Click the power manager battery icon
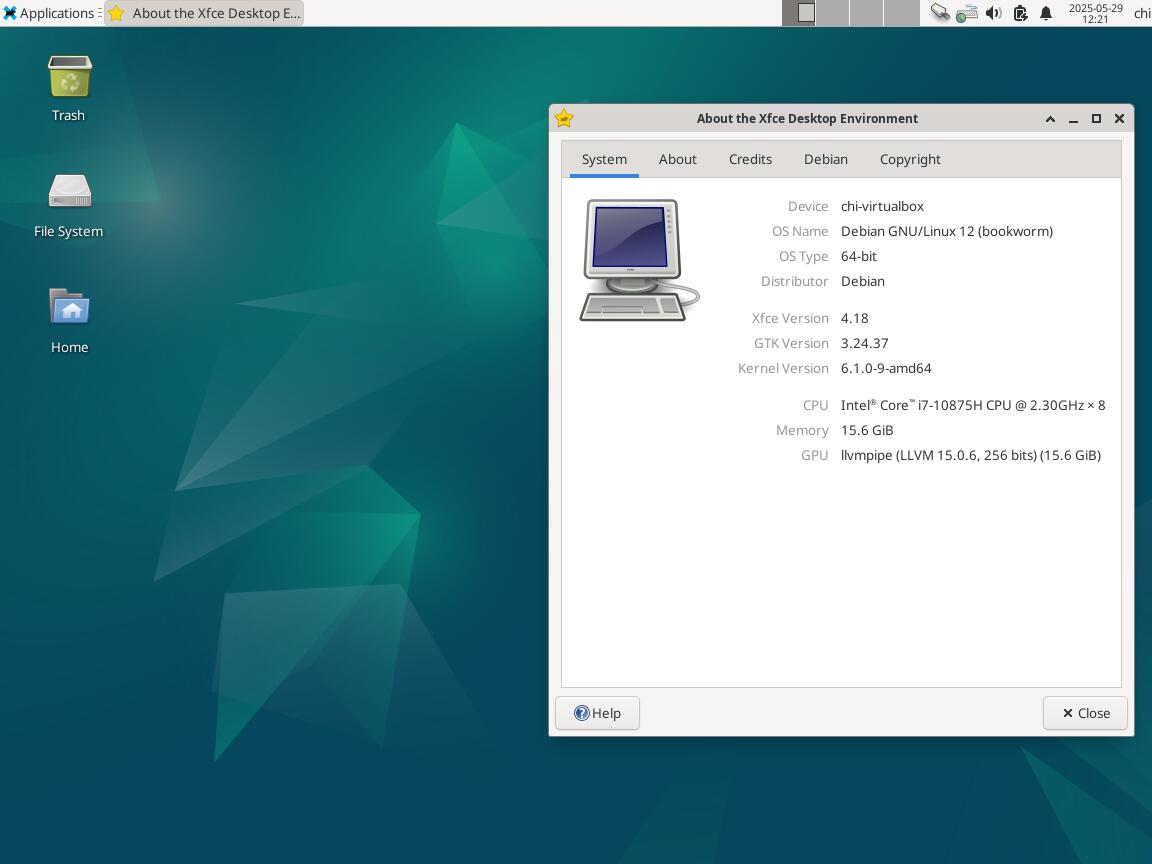Screen dimensions: 1152x864 tap(1020, 13)
